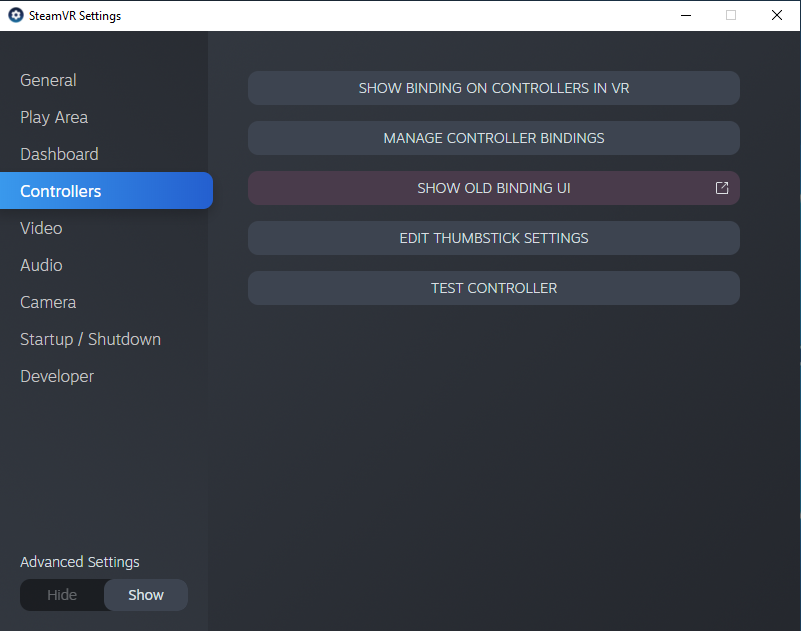Open the Camera settings tab

point(48,302)
